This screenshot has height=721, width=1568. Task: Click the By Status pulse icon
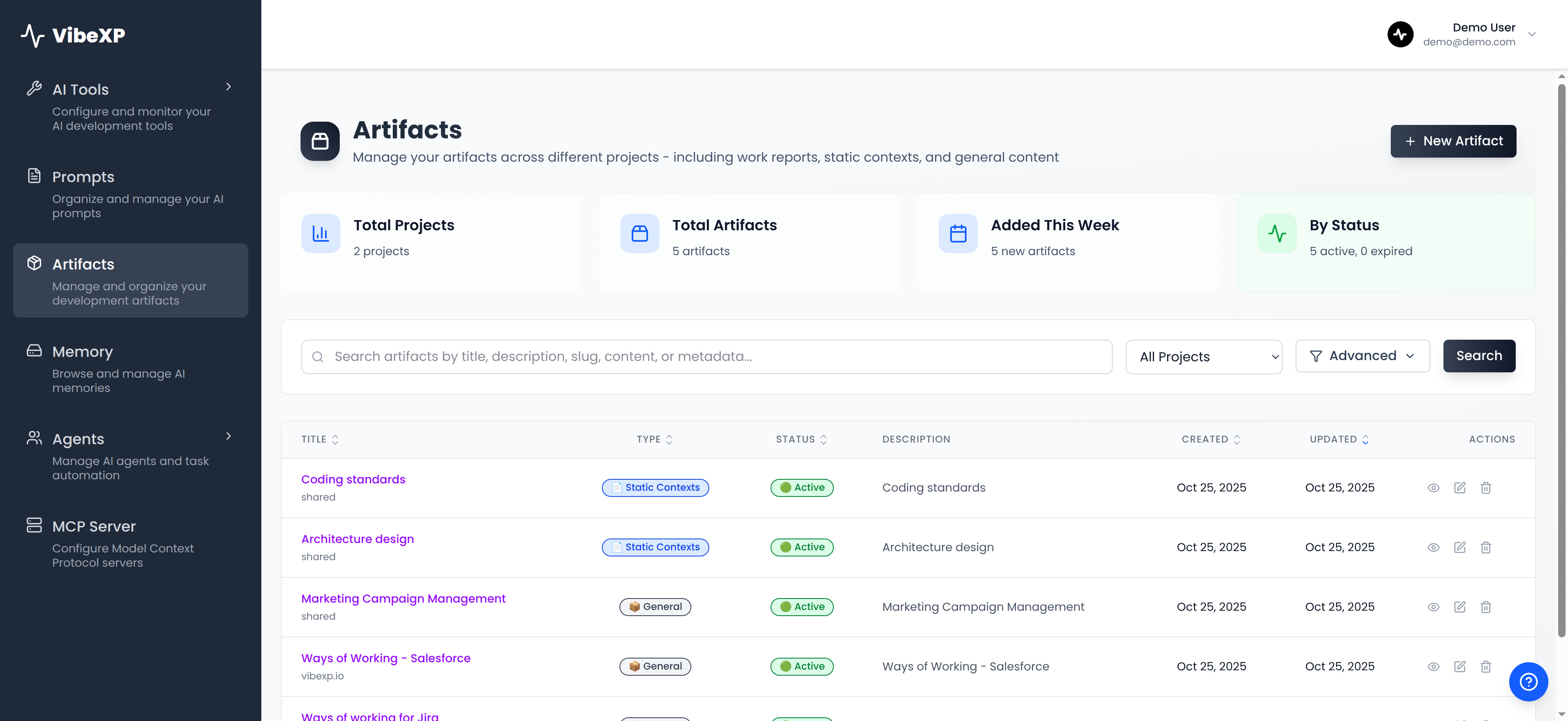(x=1277, y=233)
